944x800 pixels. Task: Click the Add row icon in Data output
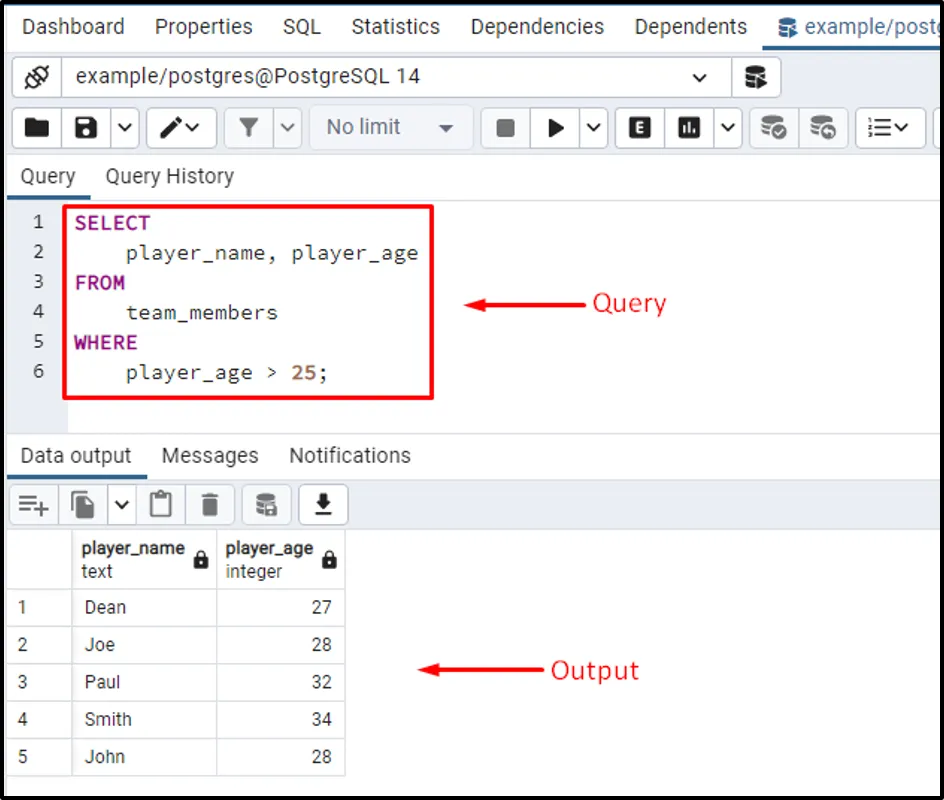(34, 505)
